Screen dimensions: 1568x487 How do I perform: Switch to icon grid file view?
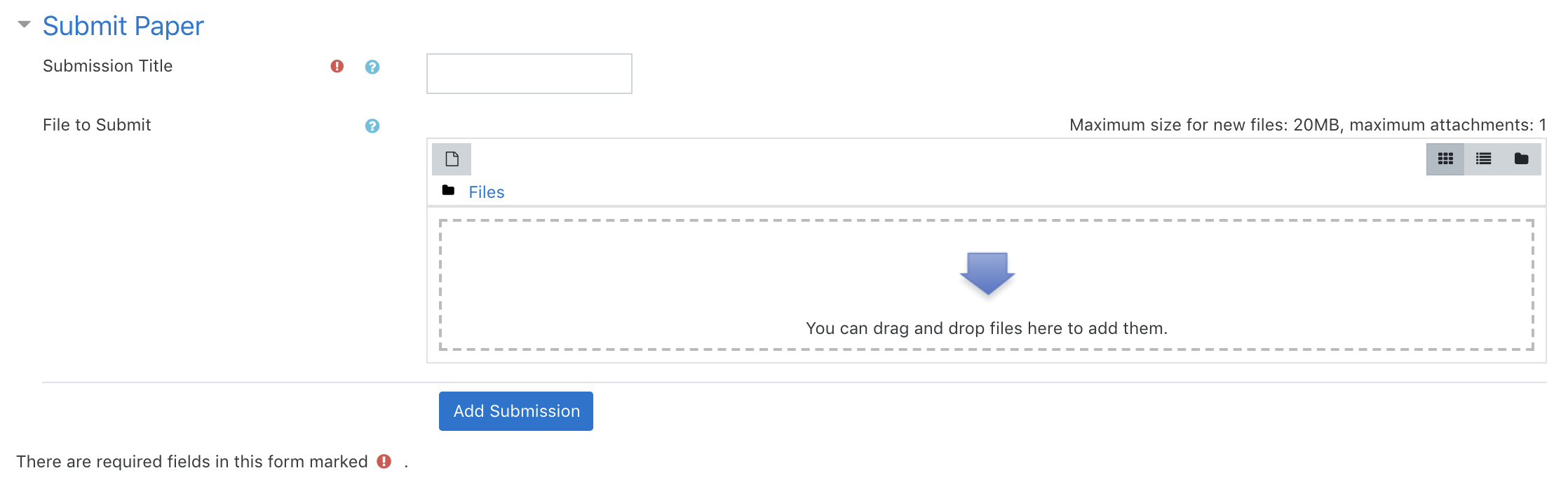pos(1445,159)
